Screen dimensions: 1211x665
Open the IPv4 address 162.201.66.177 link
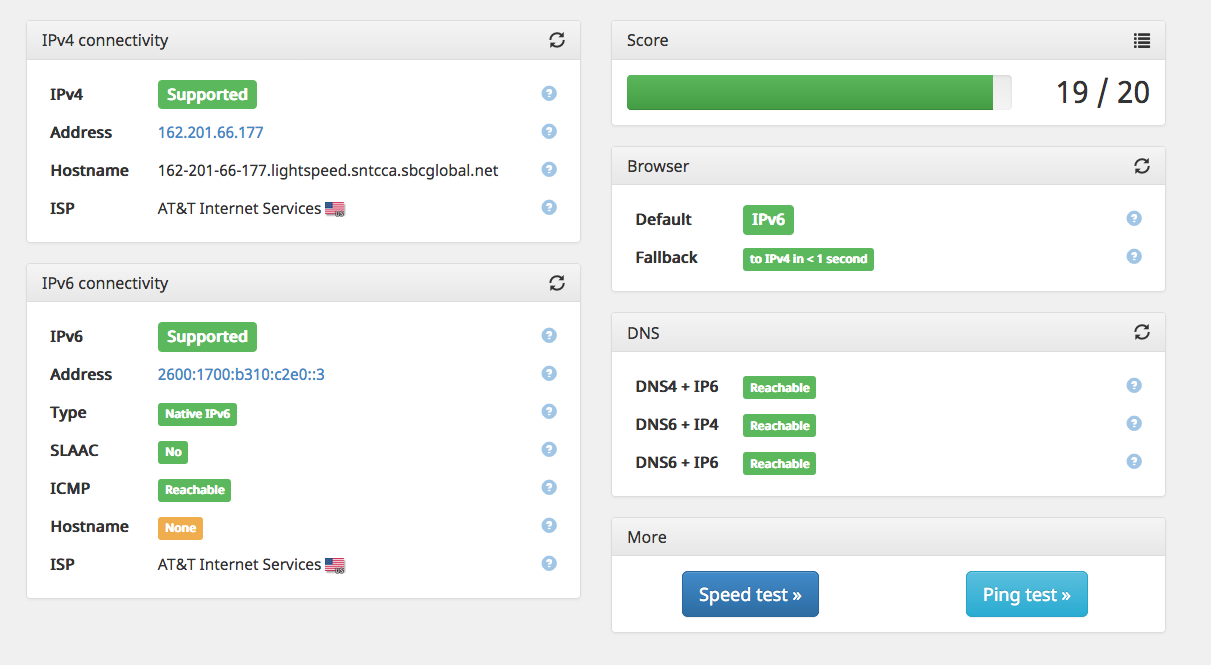211,132
